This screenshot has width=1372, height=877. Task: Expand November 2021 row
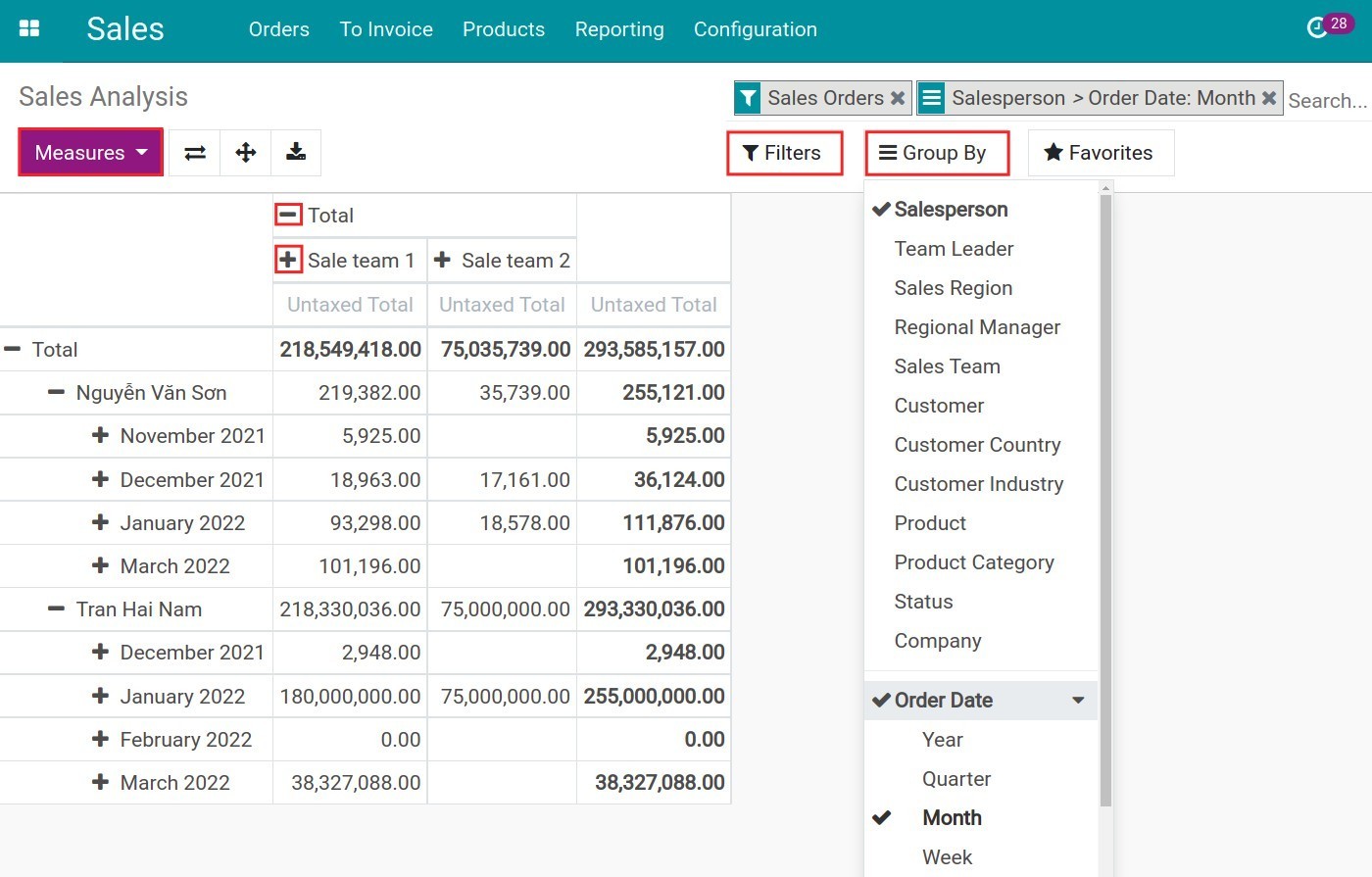point(100,435)
